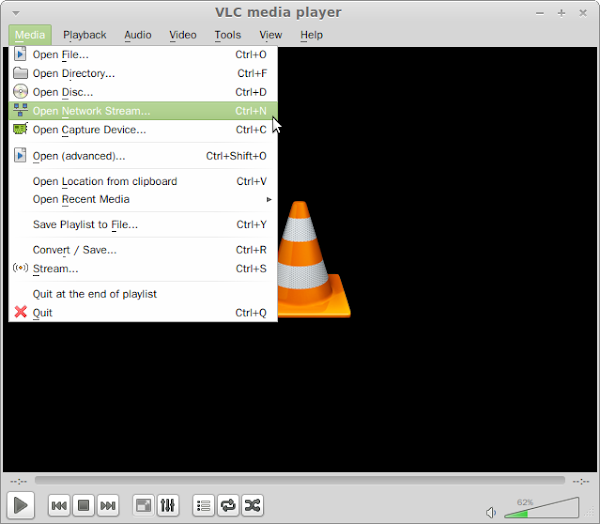Viewport: 600px width, 524px height.
Task: Expand Open Recent Media submenu
Action: pos(143,199)
